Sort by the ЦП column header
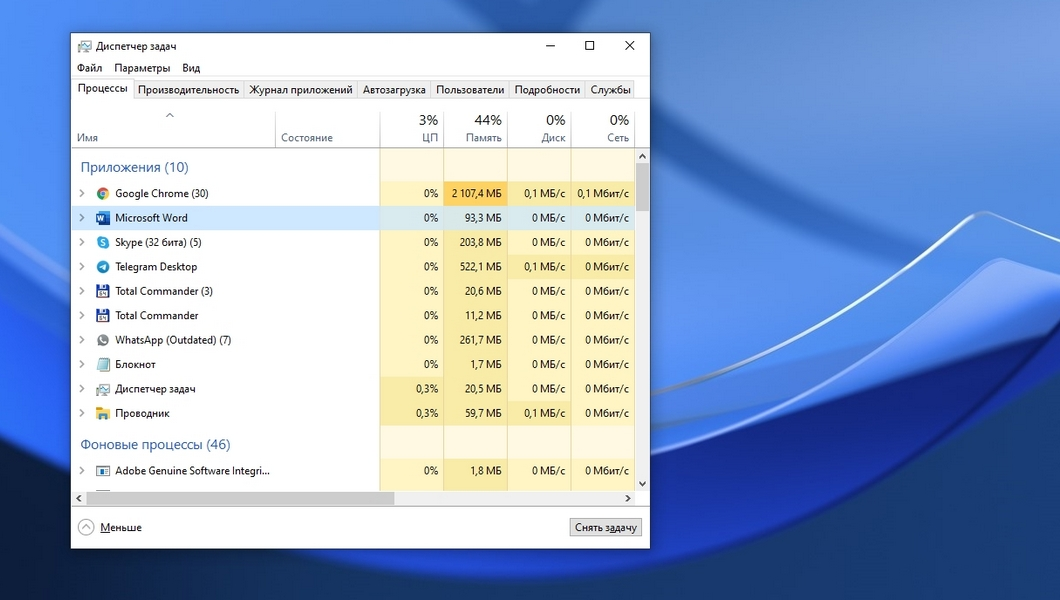 (412, 128)
